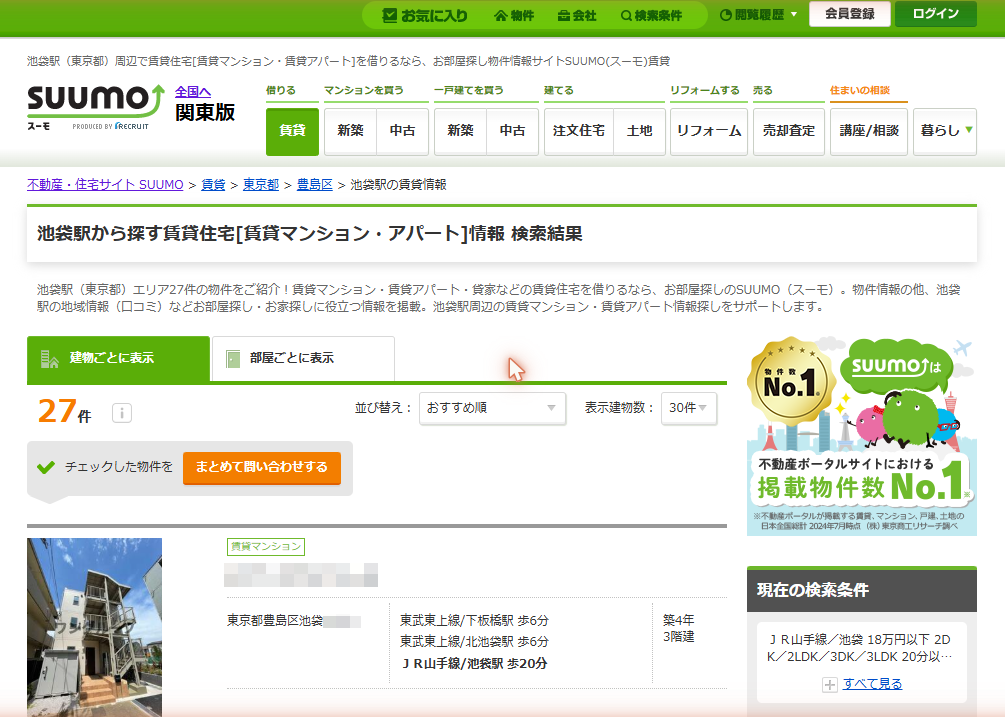Open the 並び替え おすすめ順 dropdown

(x=492, y=408)
